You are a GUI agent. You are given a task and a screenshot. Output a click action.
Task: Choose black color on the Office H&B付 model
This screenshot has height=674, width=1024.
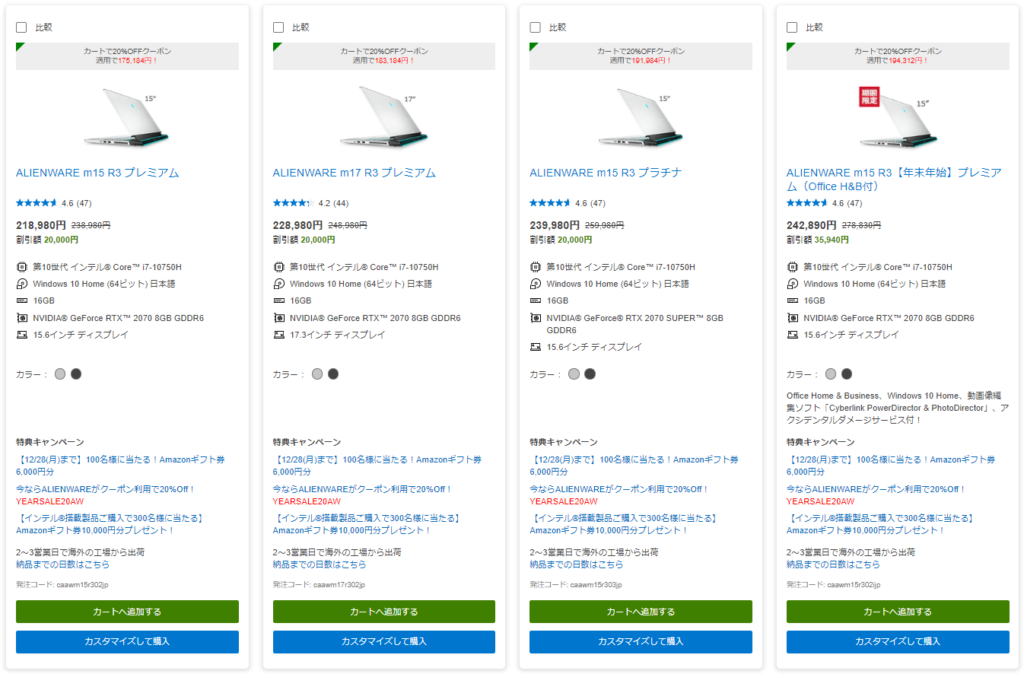(847, 374)
